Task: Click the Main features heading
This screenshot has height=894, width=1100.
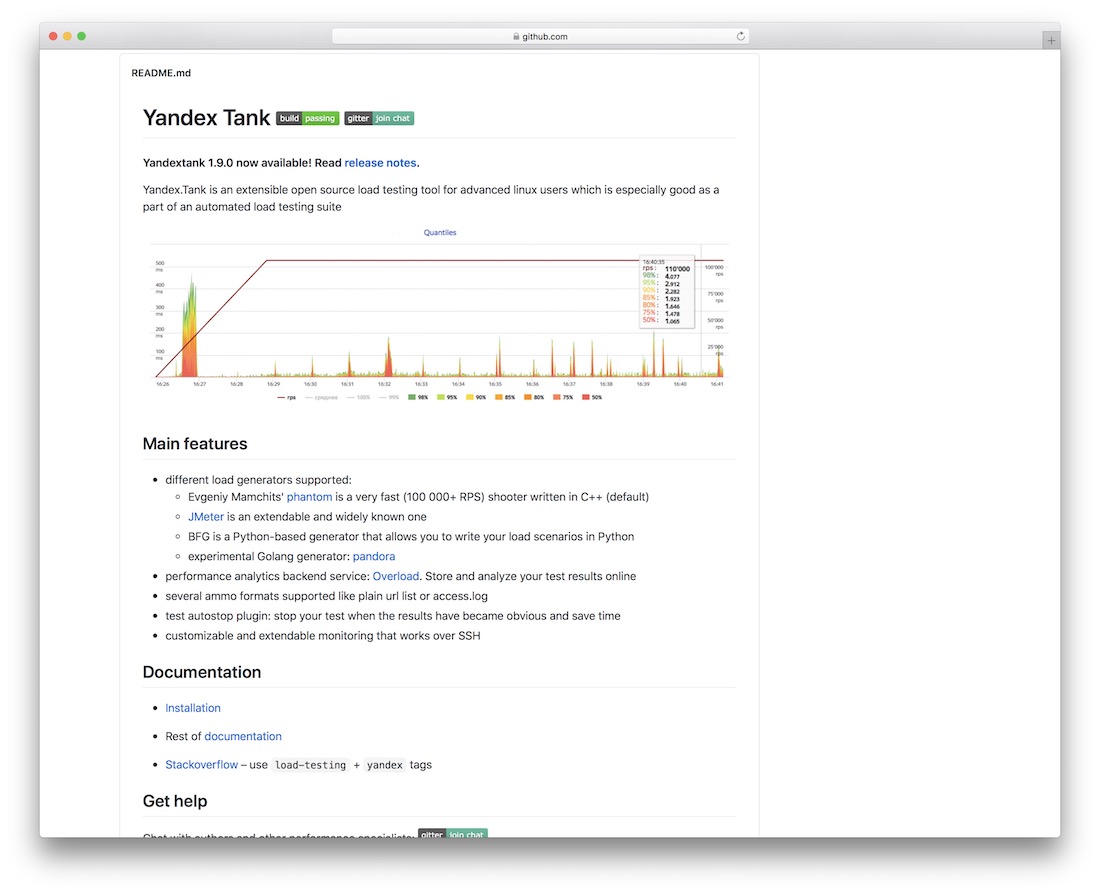Action: click(195, 443)
